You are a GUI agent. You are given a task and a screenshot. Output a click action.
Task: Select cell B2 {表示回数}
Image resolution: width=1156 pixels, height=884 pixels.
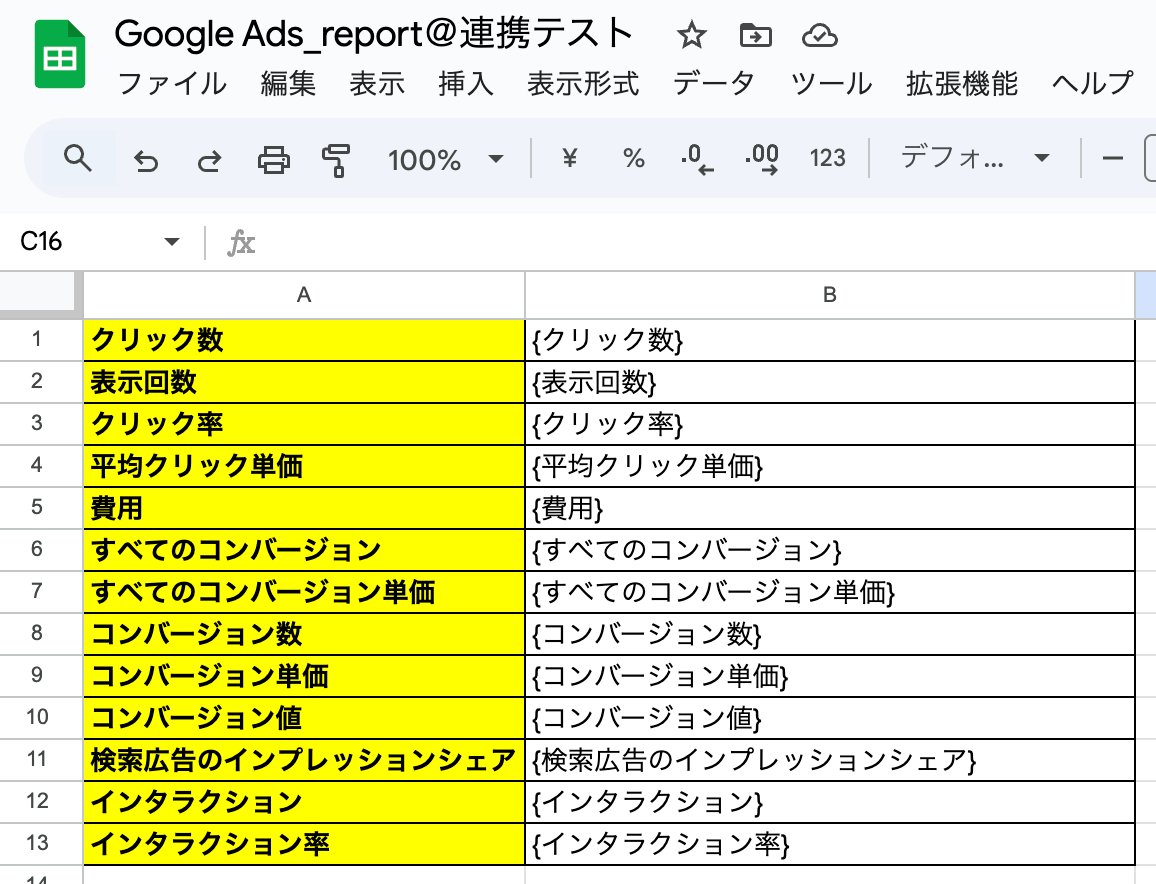click(x=829, y=382)
